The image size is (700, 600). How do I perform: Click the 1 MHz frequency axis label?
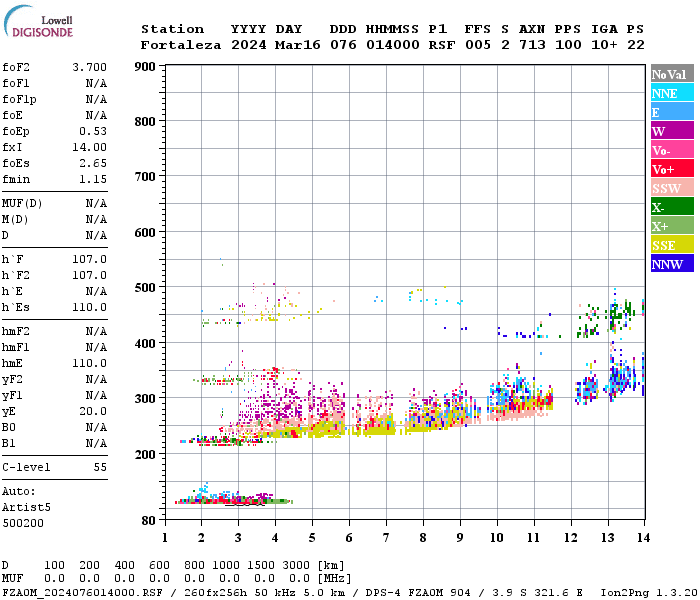click(x=165, y=538)
